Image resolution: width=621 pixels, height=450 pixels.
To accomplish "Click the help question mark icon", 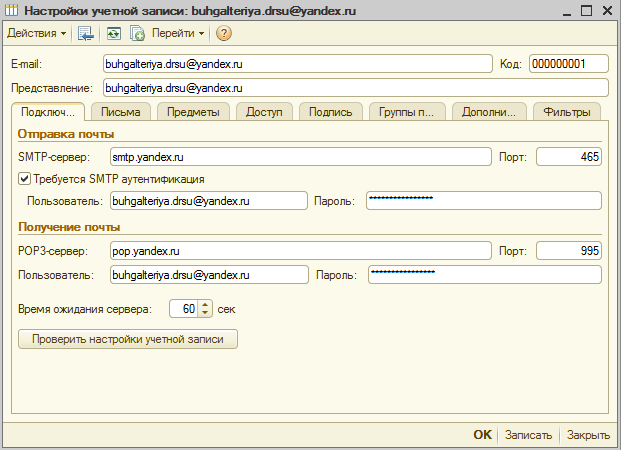I will coord(224,33).
